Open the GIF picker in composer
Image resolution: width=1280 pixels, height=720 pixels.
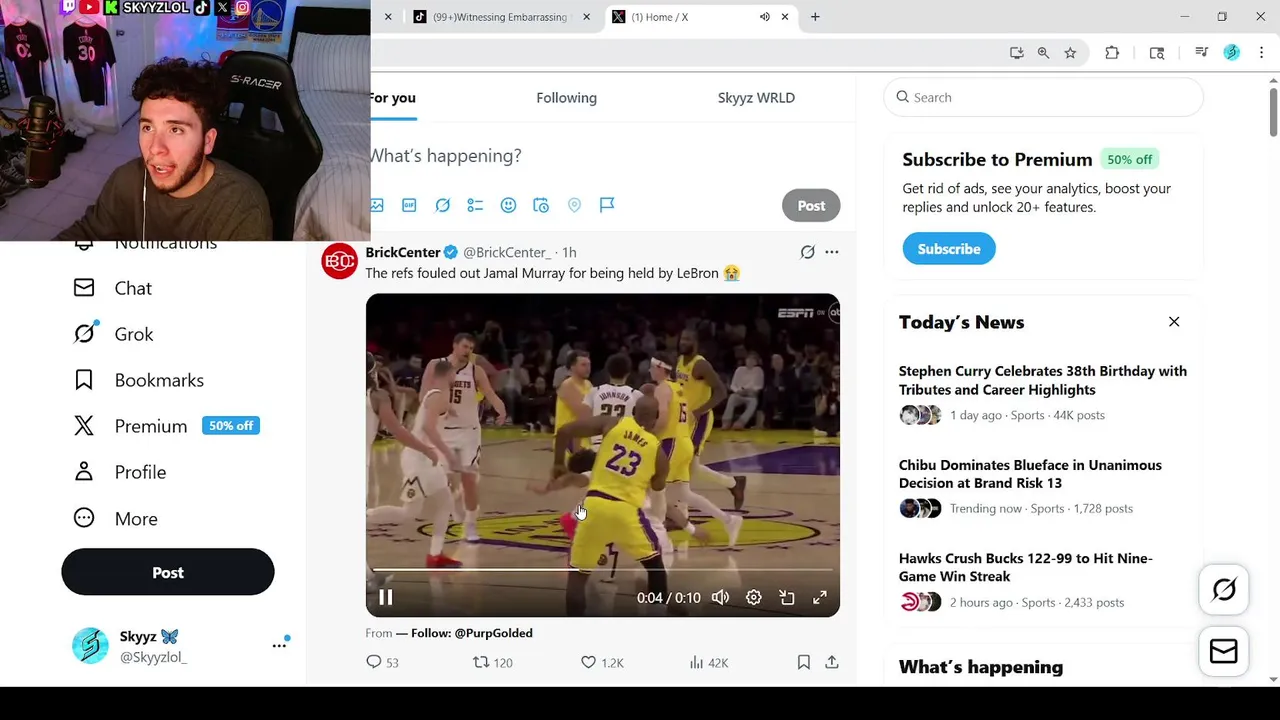(409, 205)
